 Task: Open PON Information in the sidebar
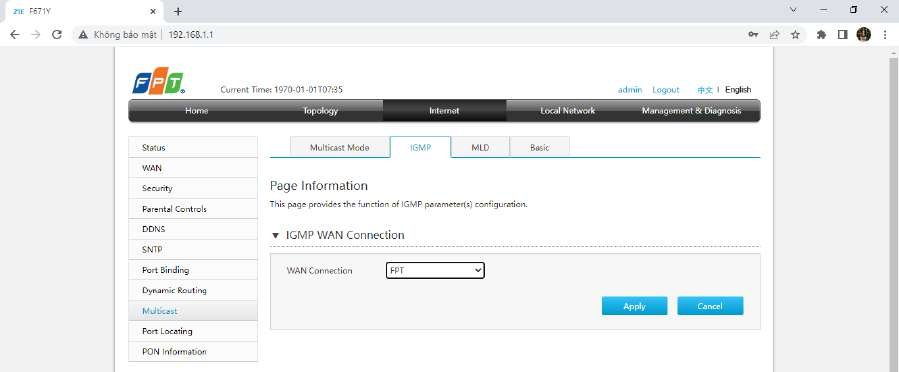(193, 351)
